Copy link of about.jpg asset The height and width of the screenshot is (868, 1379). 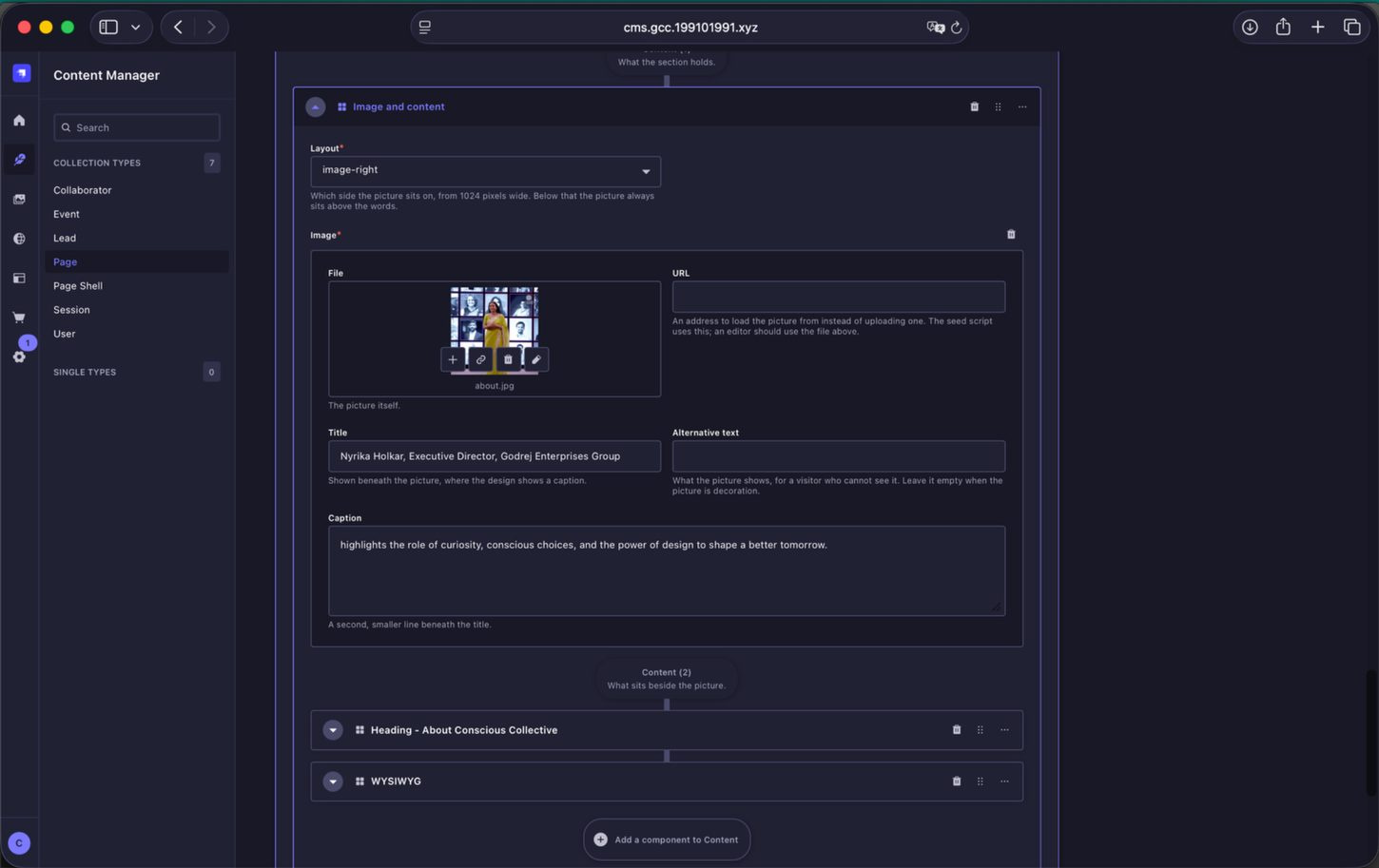480,359
